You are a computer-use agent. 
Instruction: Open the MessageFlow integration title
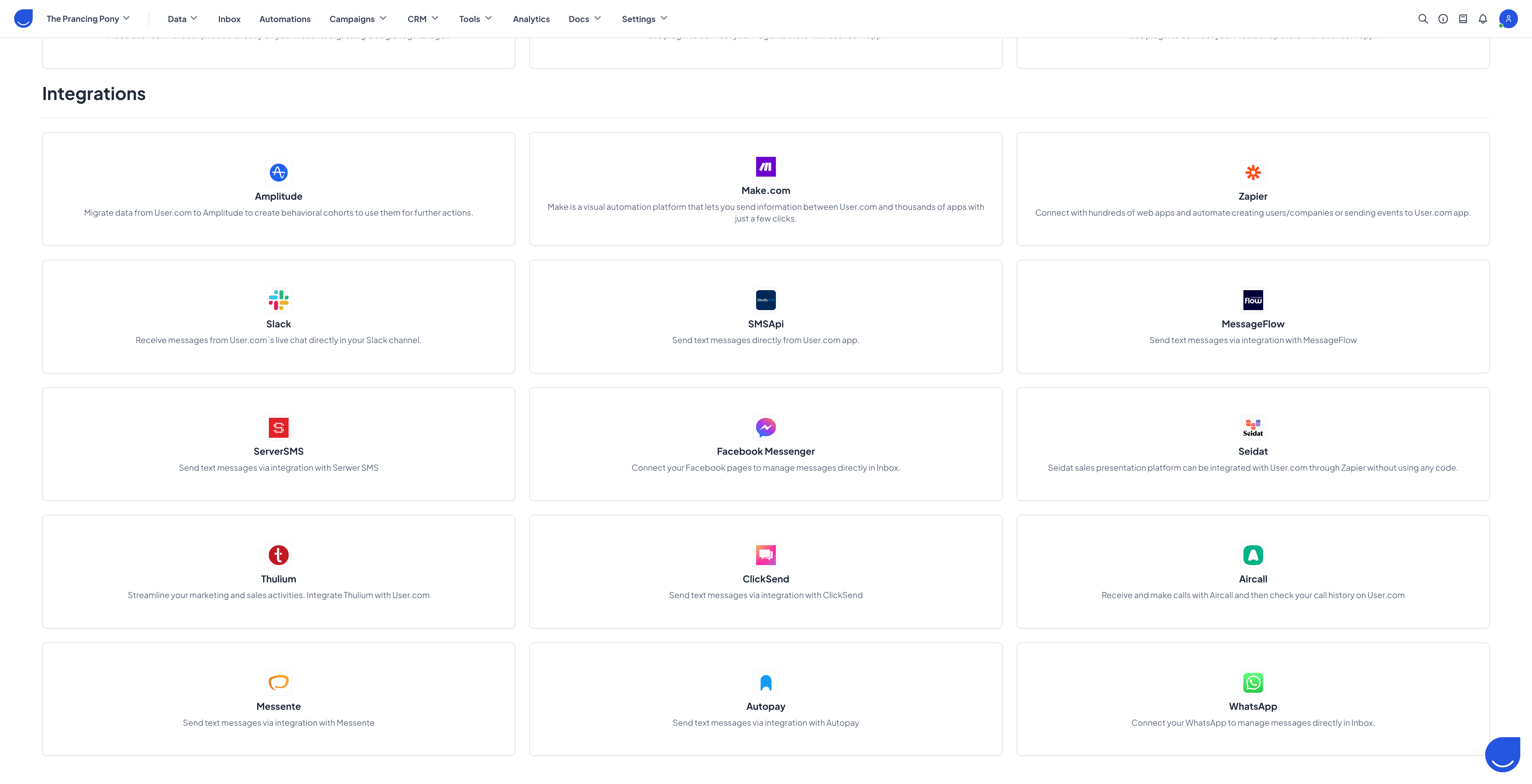1252,324
